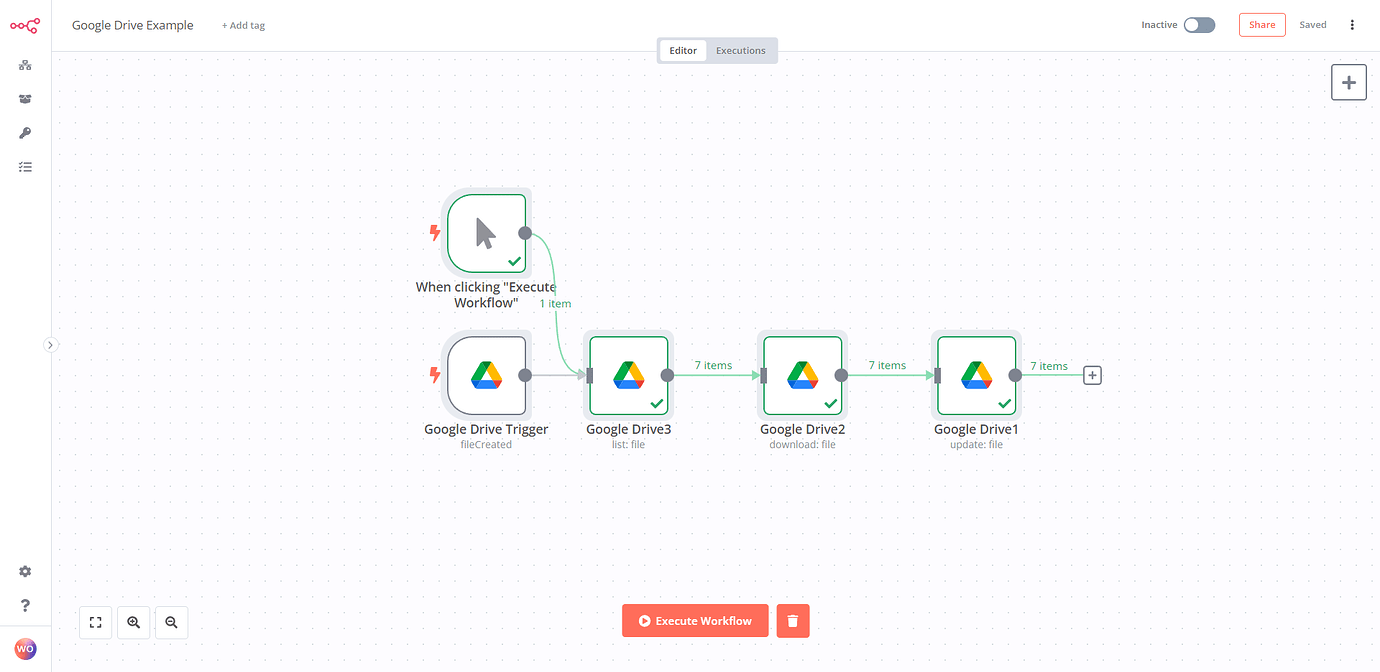
Task: Fit workflow to view with the frame icon
Action: [95, 622]
